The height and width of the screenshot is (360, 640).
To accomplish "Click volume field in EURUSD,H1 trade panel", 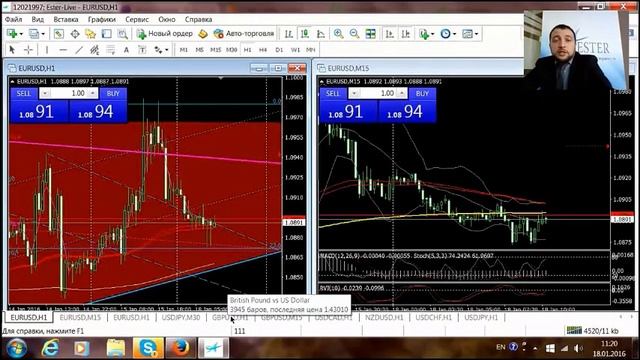I will coord(69,93).
